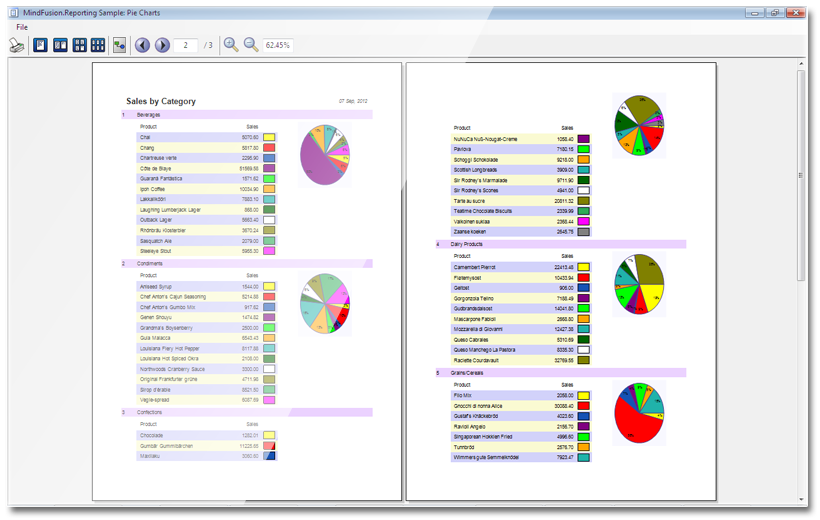The height and width of the screenshot is (520, 820).
Task: Click the Print icon in the toolbar
Action: point(17,45)
